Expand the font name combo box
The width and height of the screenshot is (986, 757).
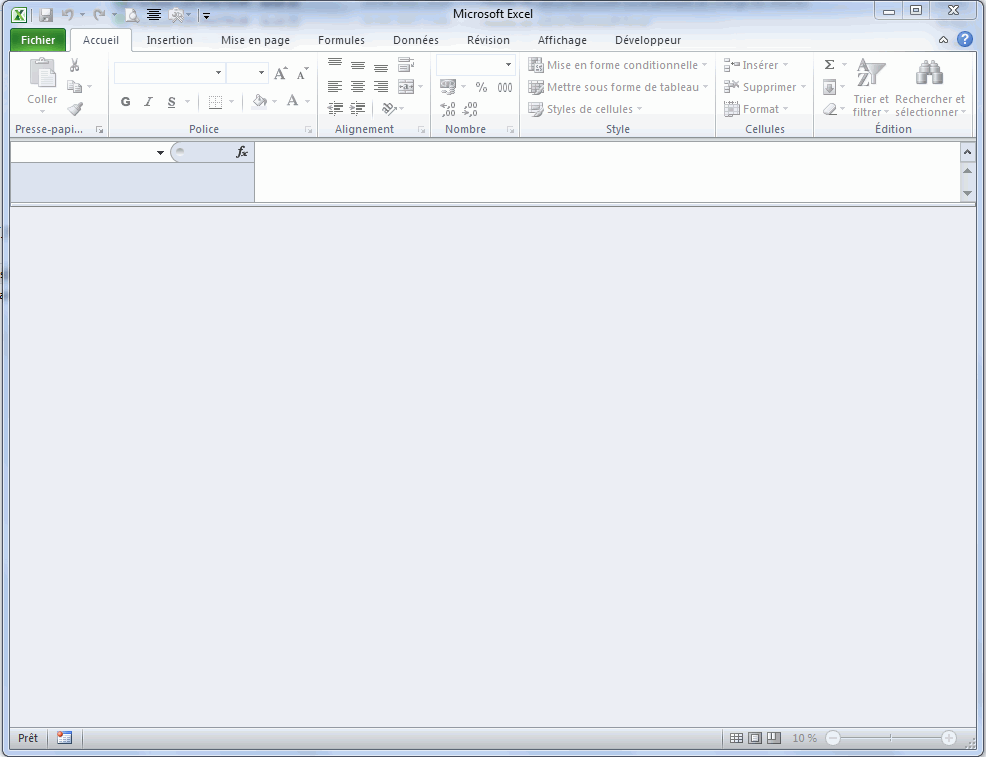218,73
